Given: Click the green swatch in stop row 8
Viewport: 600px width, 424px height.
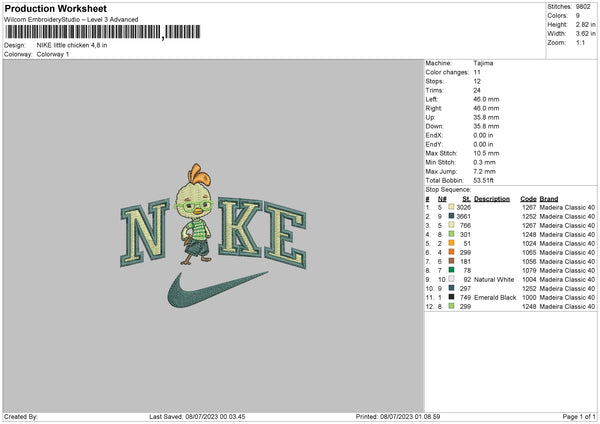Looking at the screenshot, I should pyautogui.click(x=451, y=270).
